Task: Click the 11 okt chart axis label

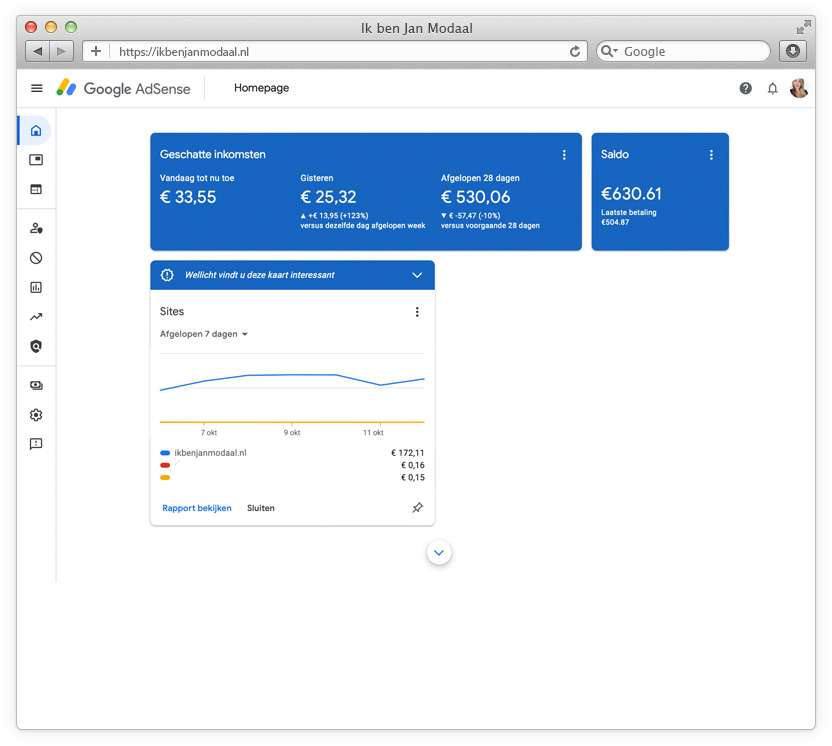Action: point(373,432)
